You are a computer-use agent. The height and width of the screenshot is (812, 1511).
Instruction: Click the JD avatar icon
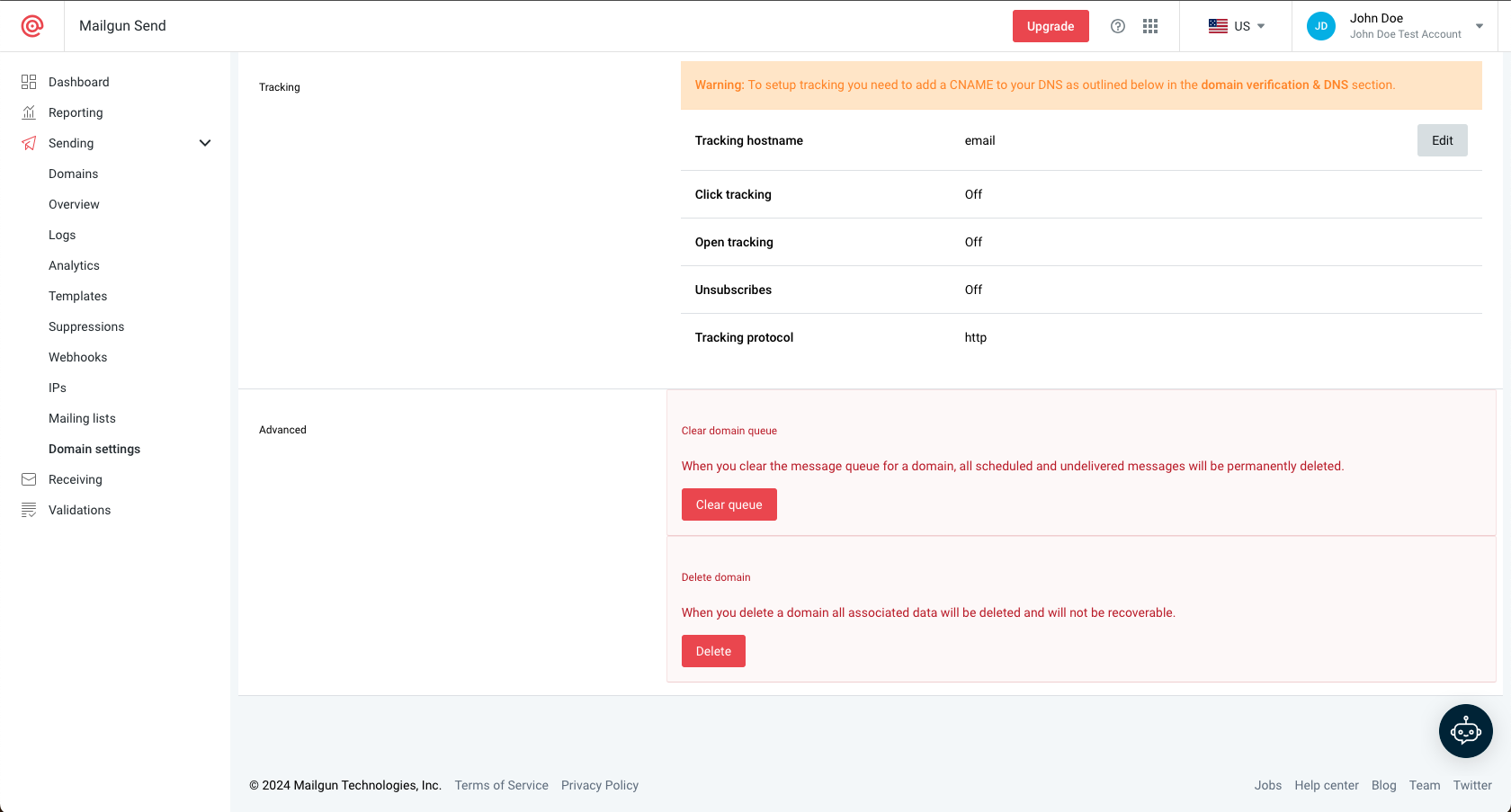[1321, 26]
